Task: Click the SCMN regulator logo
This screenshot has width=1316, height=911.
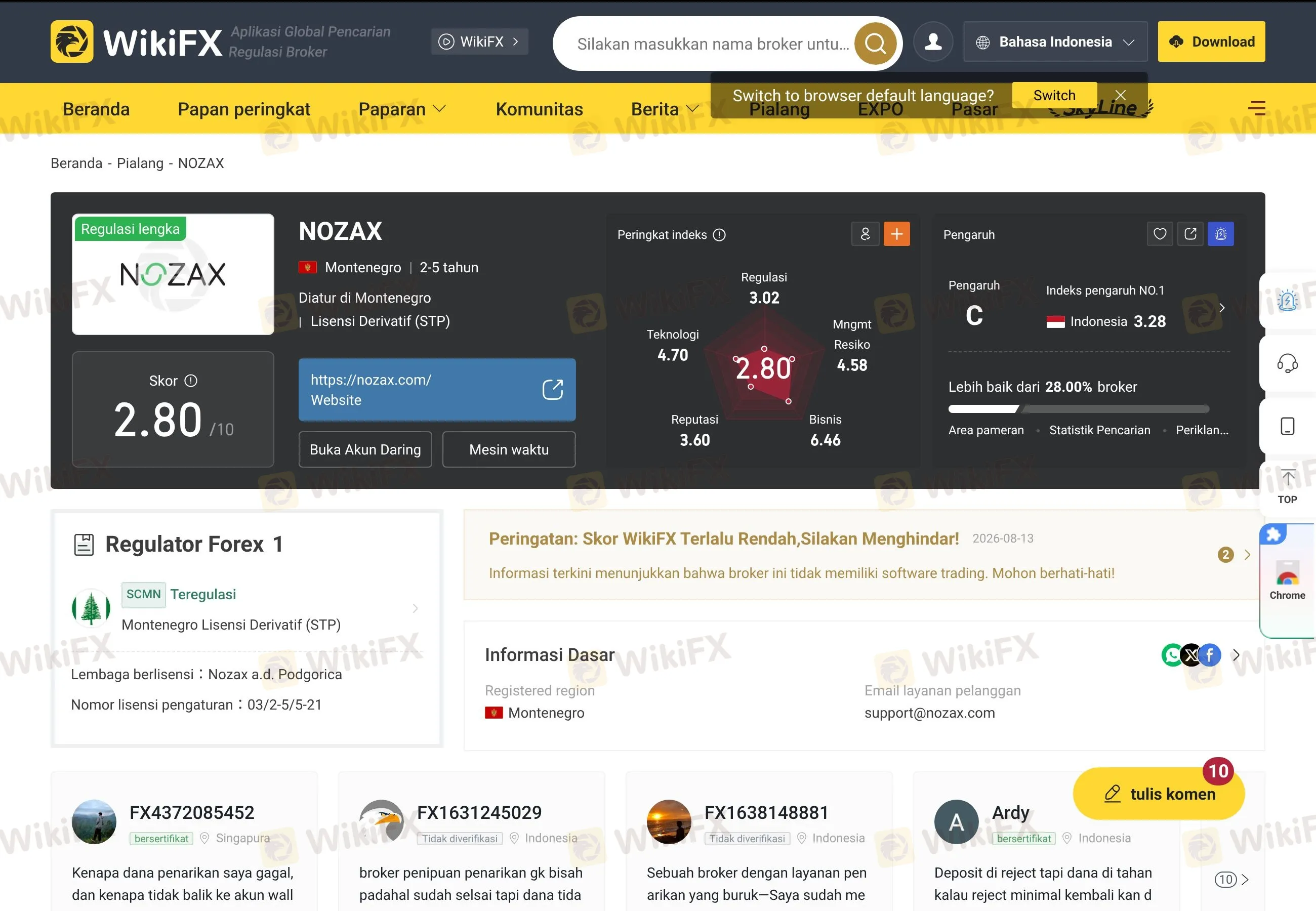Action: [91, 608]
